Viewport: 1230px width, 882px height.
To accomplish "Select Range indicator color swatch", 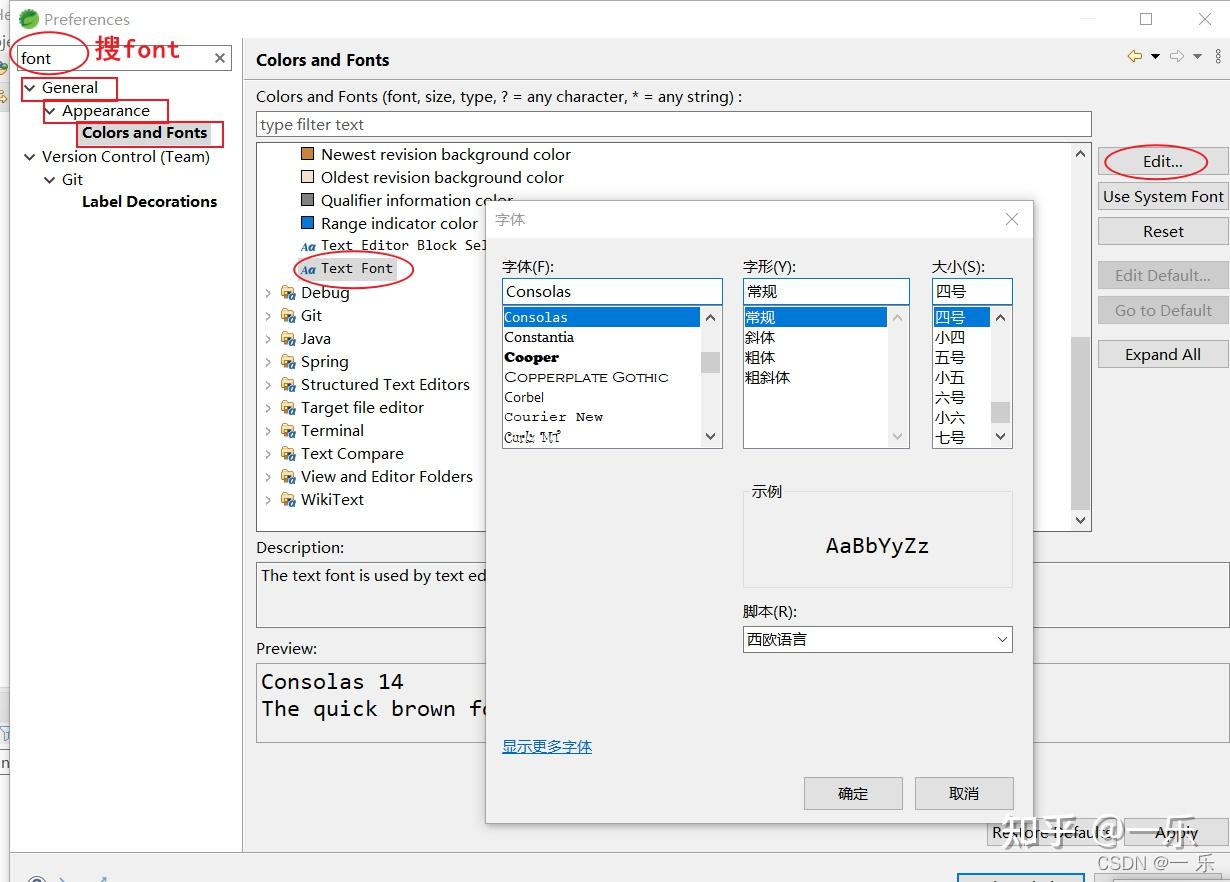I will coord(308,224).
